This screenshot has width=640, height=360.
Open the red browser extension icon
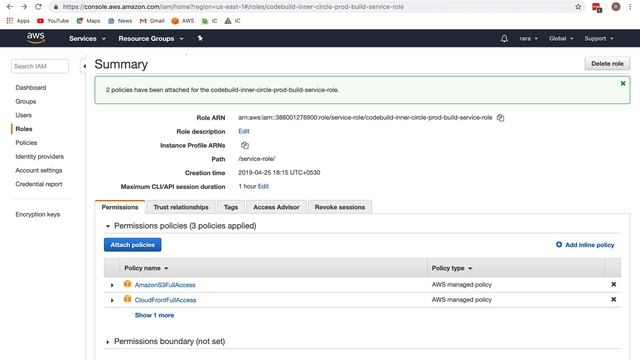pyautogui.click(x=597, y=7)
